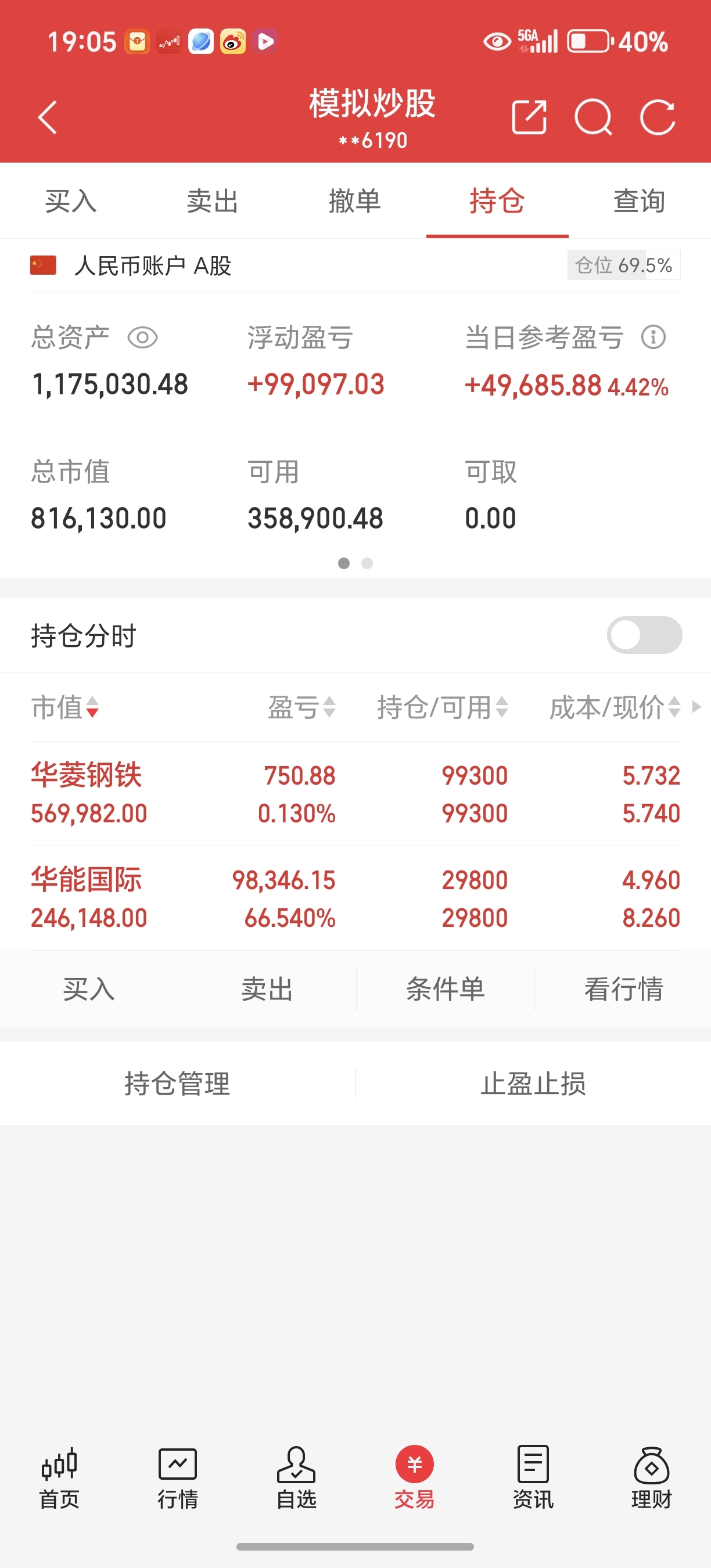Switch to the 查询 tab

639,201
